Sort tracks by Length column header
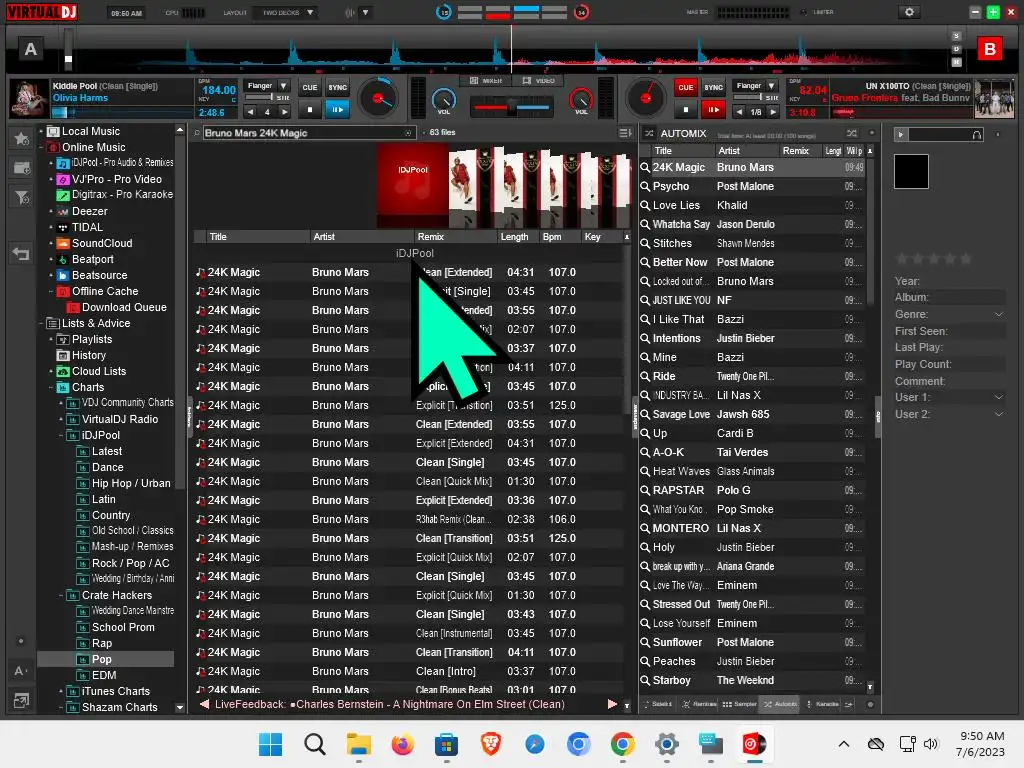Screen dimensions: 1024x768 (x=517, y=237)
